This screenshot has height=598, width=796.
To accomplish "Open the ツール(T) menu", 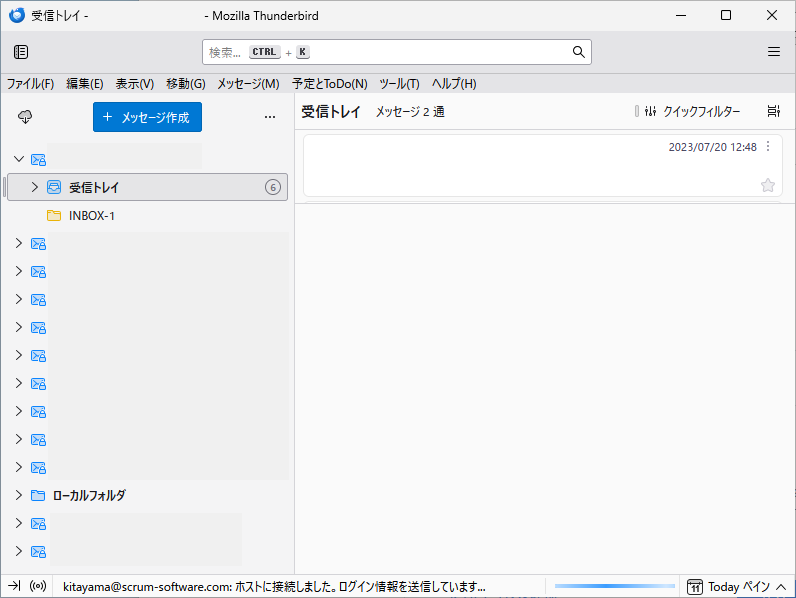I will pyautogui.click(x=399, y=84).
